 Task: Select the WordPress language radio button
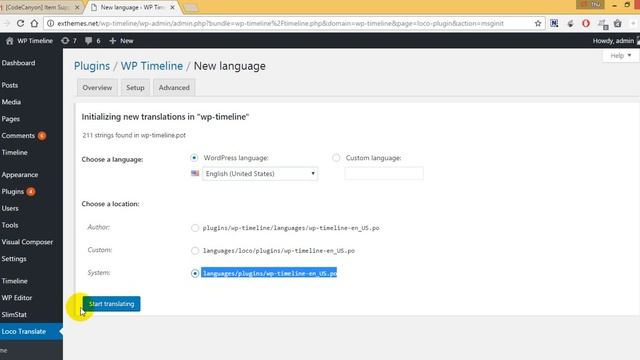pos(194,158)
